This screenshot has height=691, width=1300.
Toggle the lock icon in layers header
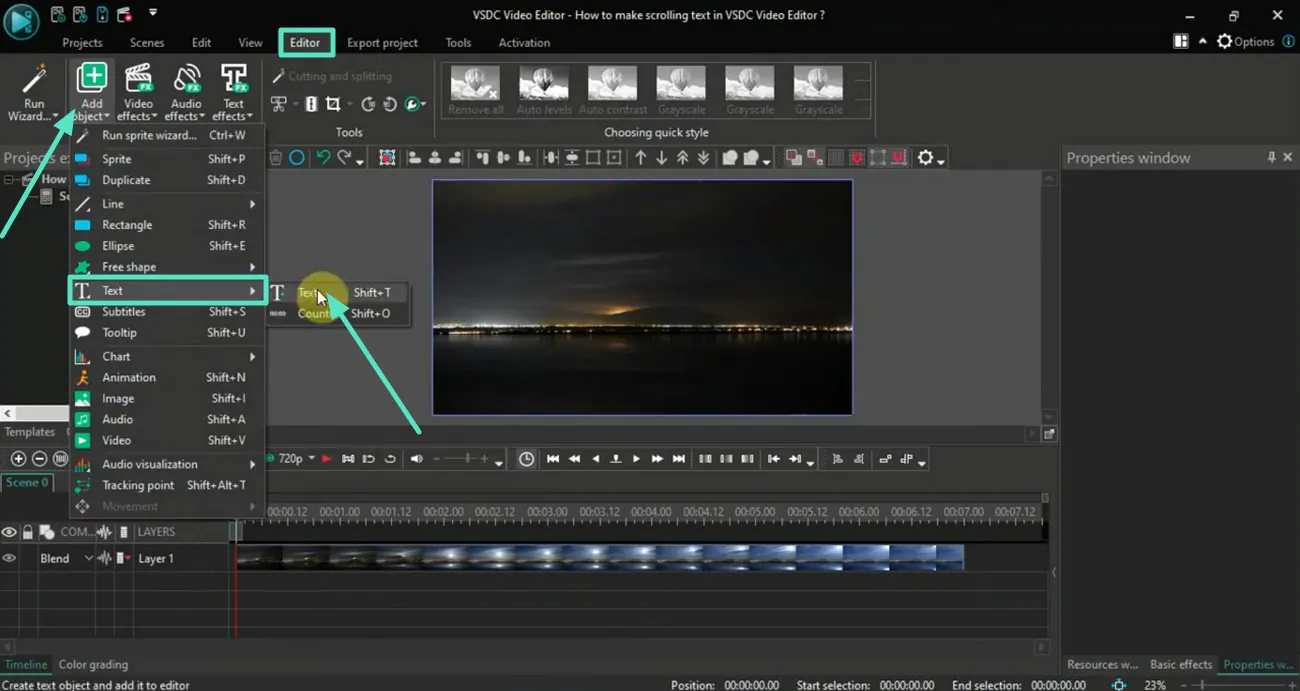(28, 532)
